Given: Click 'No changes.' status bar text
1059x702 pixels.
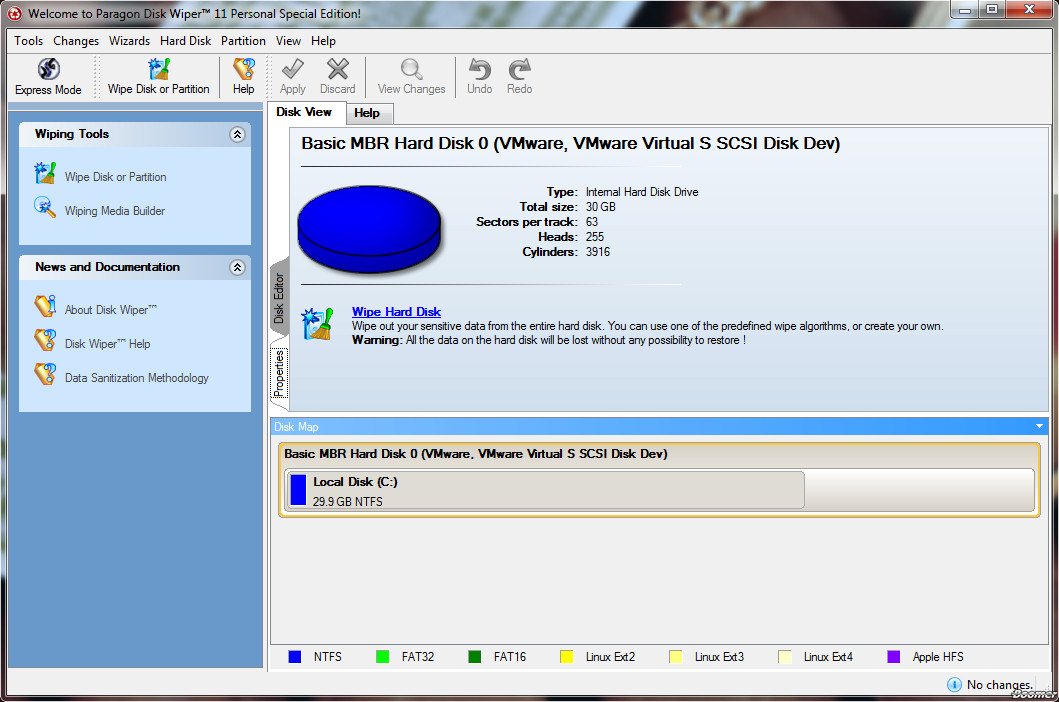Looking at the screenshot, I should 1000,684.
